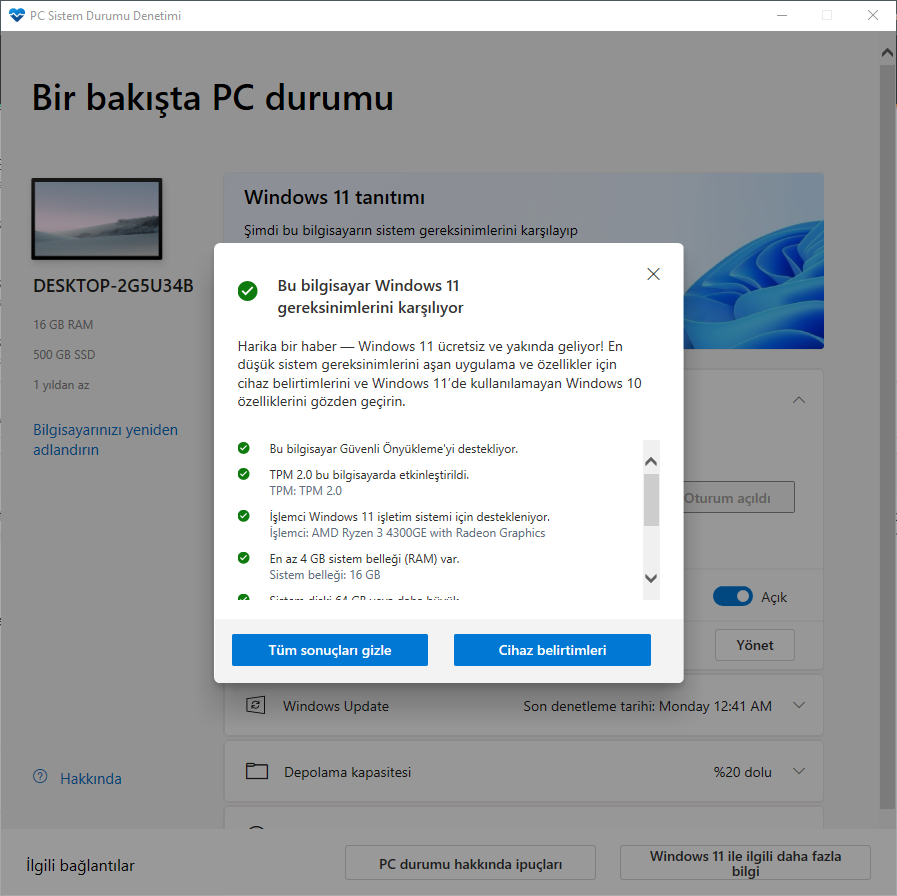Minimize the PC Sistem Durumu Denetimi window
This screenshot has height=896, width=897.
pos(782,15)
